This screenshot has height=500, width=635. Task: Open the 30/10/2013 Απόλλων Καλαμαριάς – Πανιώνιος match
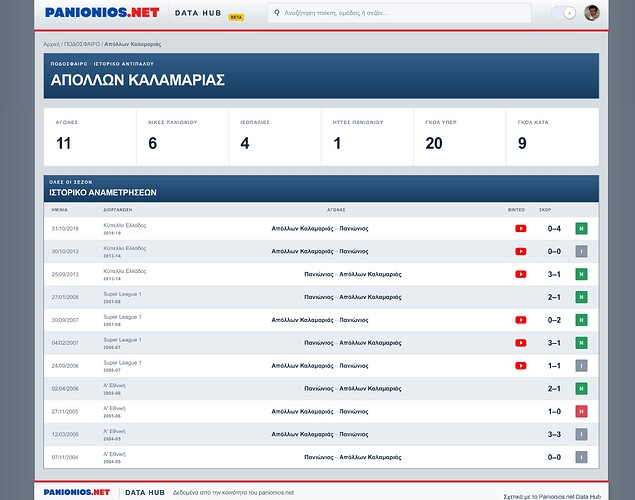pyautogui.click(x=320, y=251)
